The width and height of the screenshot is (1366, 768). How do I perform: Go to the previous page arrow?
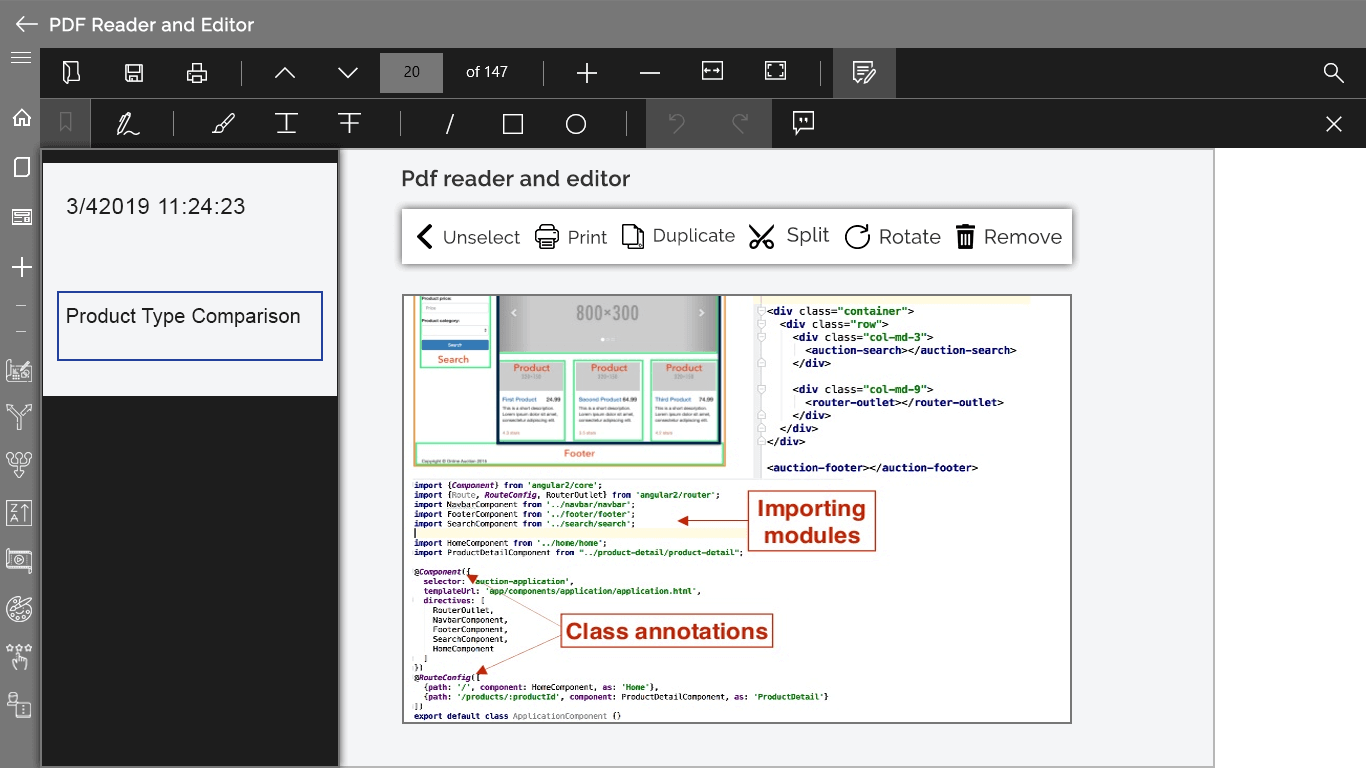(285, 72)
